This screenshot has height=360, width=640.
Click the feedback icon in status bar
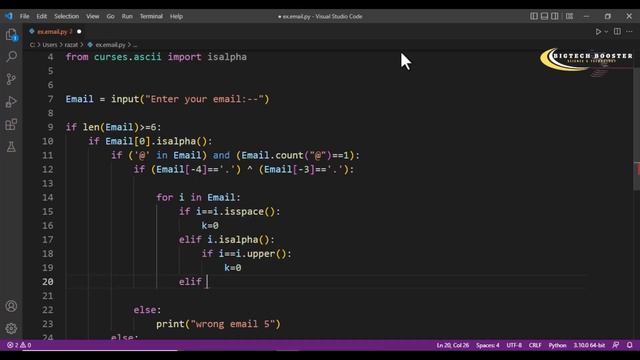[616, 345]
